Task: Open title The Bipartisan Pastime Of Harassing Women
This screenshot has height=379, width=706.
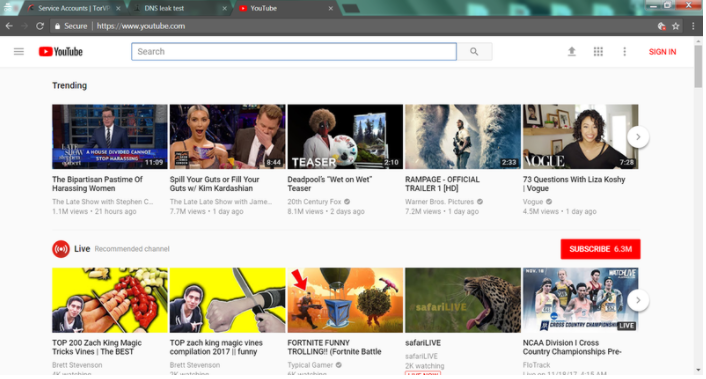Action: click(97, 184)
